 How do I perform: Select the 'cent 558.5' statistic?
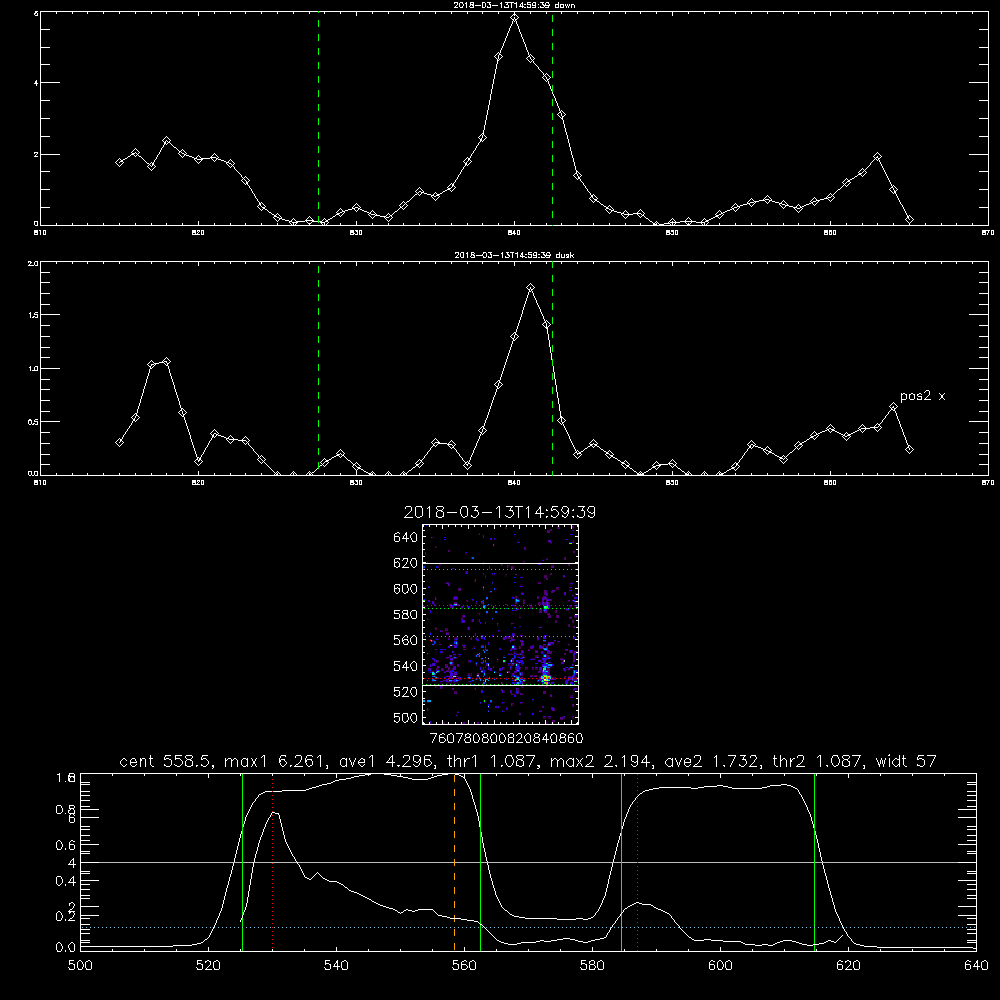[x=165, y=761]
